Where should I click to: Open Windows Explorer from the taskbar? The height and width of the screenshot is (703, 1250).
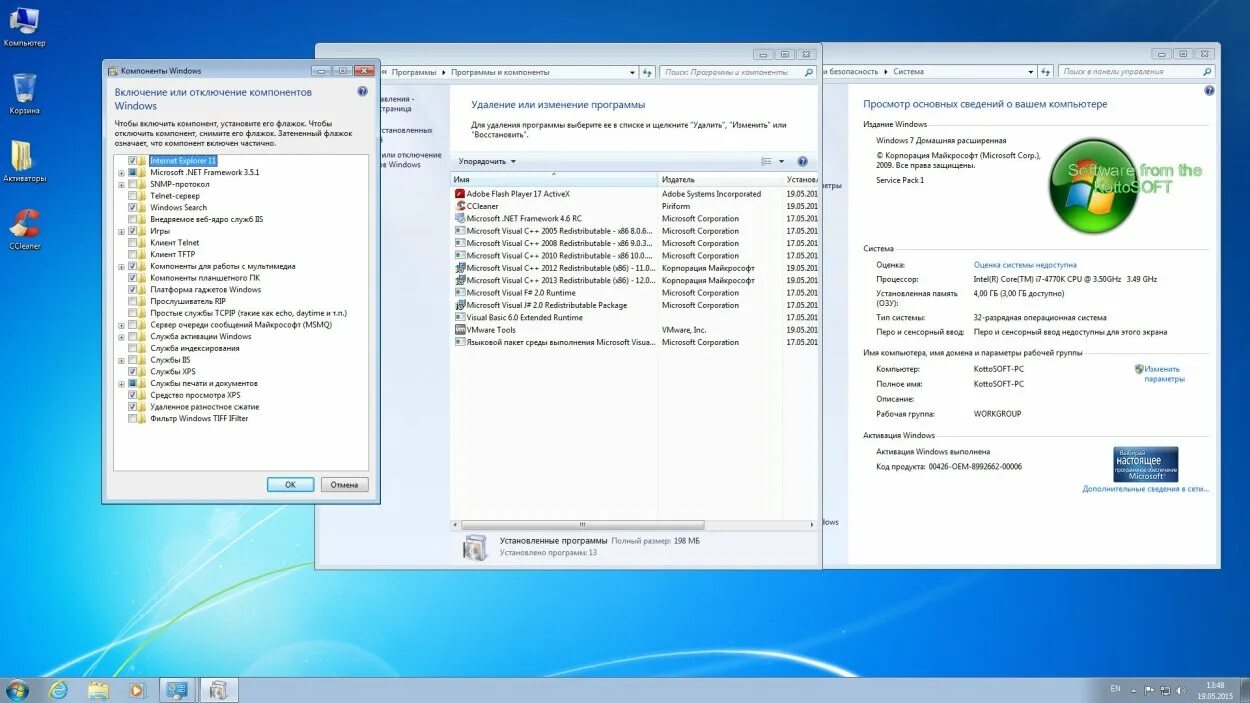pos(98,689)
